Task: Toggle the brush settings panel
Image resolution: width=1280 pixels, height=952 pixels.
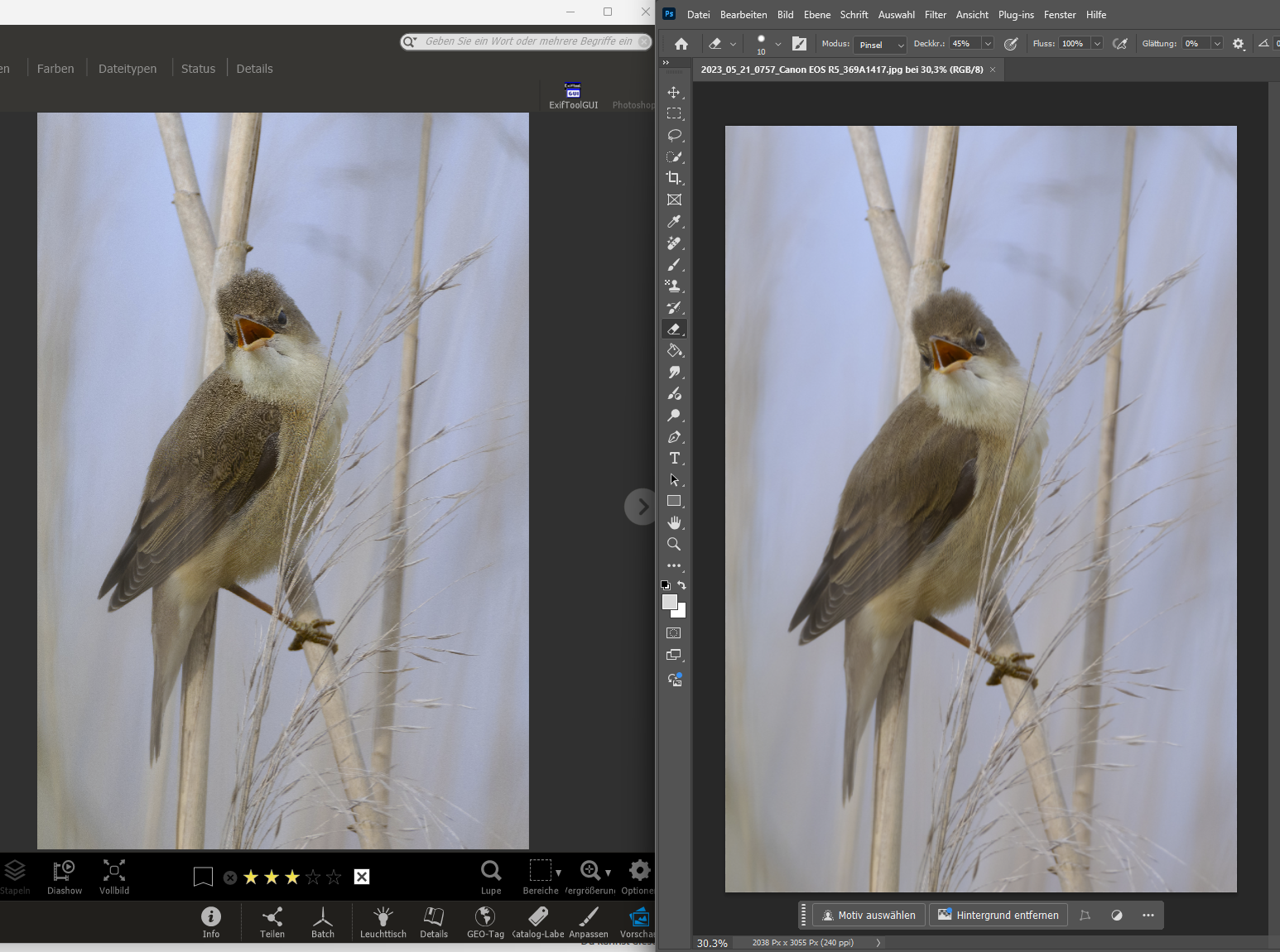Action: pos(799,44)
